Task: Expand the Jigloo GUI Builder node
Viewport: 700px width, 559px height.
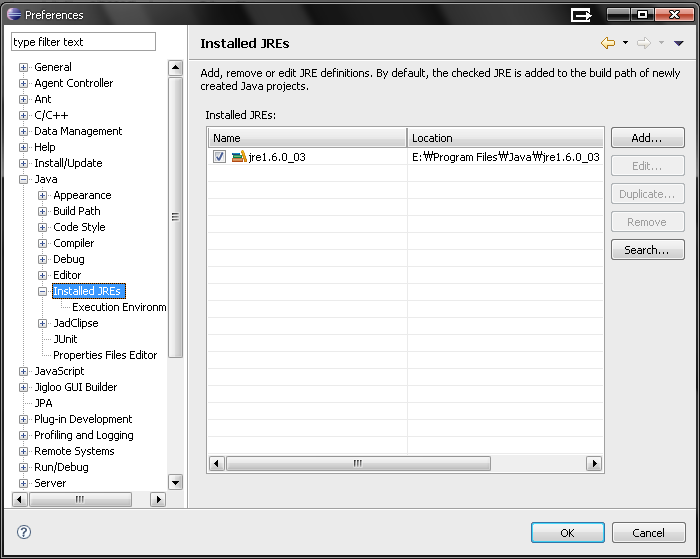Action: click(23, 388)
